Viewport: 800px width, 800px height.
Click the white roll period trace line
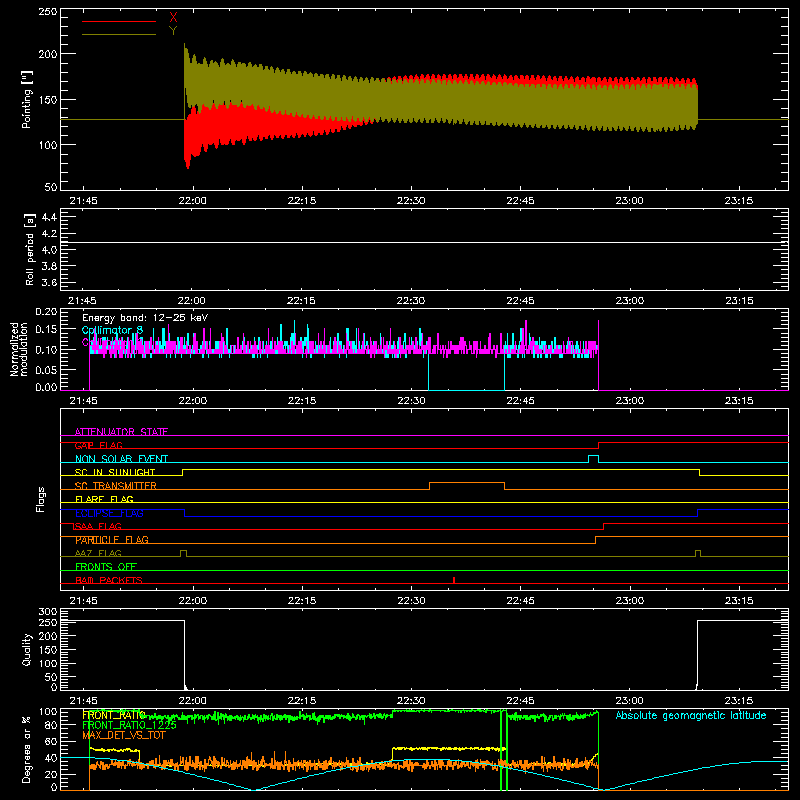point(424,242)
